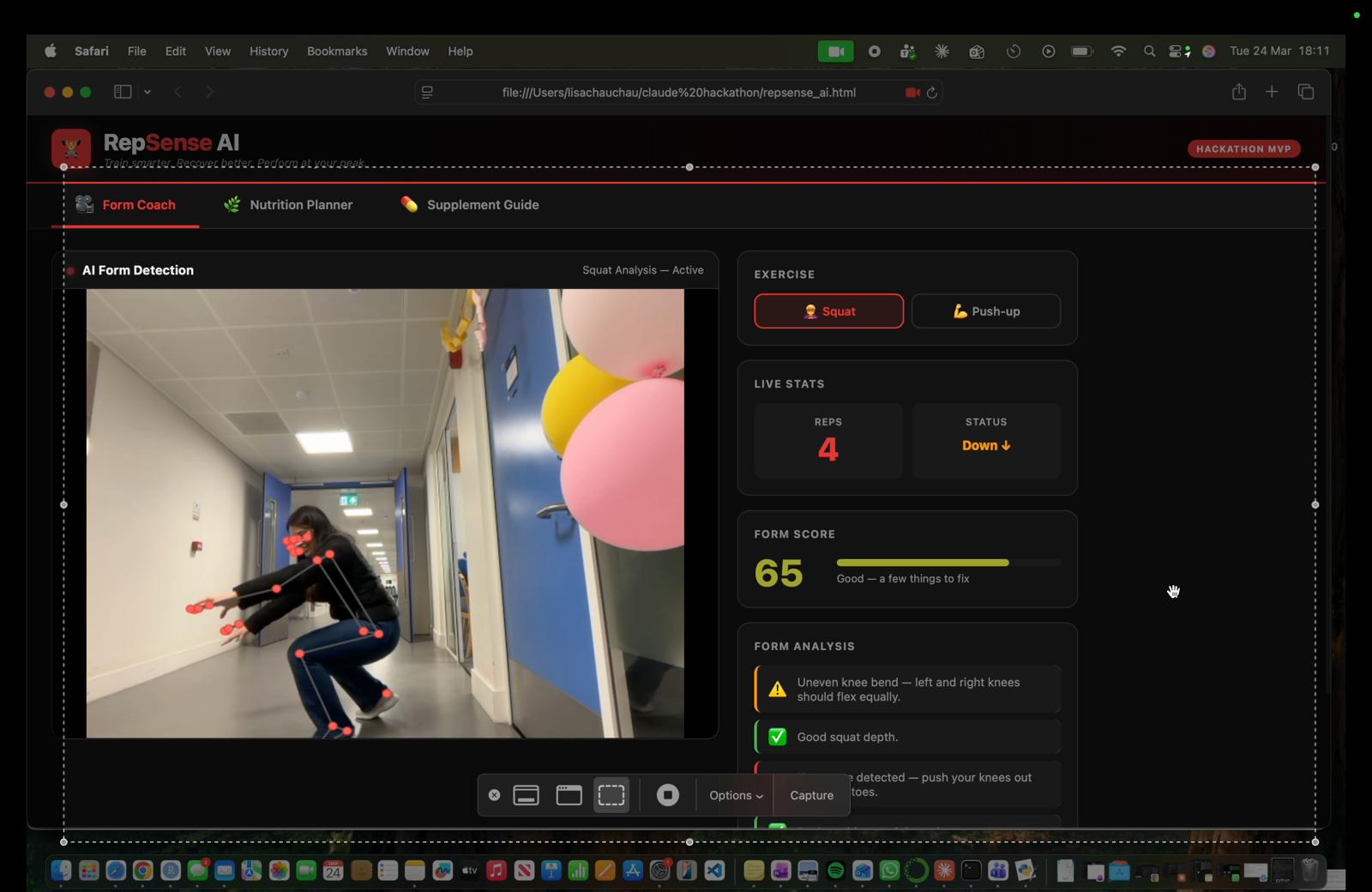Launch Google Chrome from the Dock
This screenshot has height=892, width=1372.
click(x=143, y=871)
